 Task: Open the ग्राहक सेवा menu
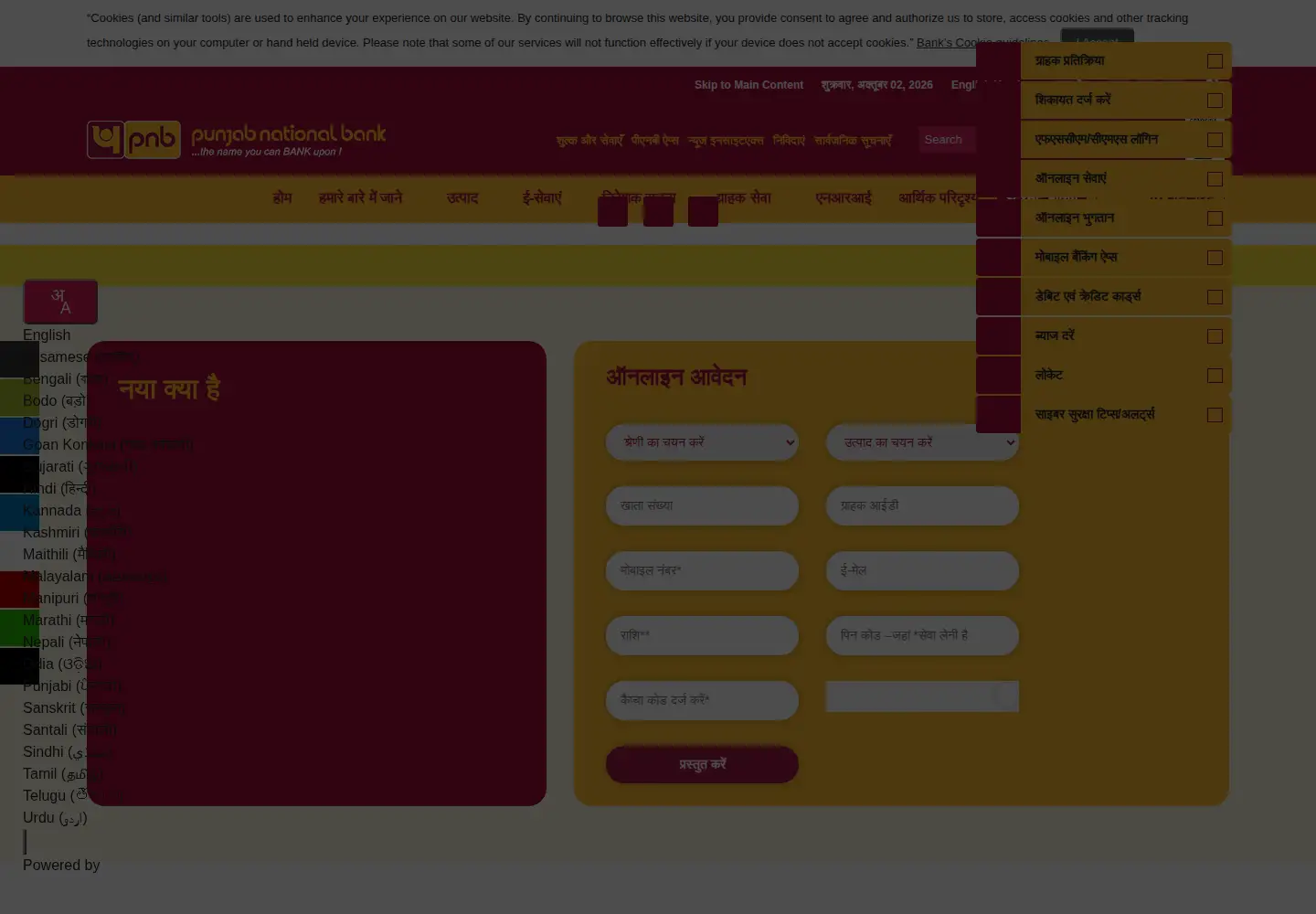click(744, 197)
